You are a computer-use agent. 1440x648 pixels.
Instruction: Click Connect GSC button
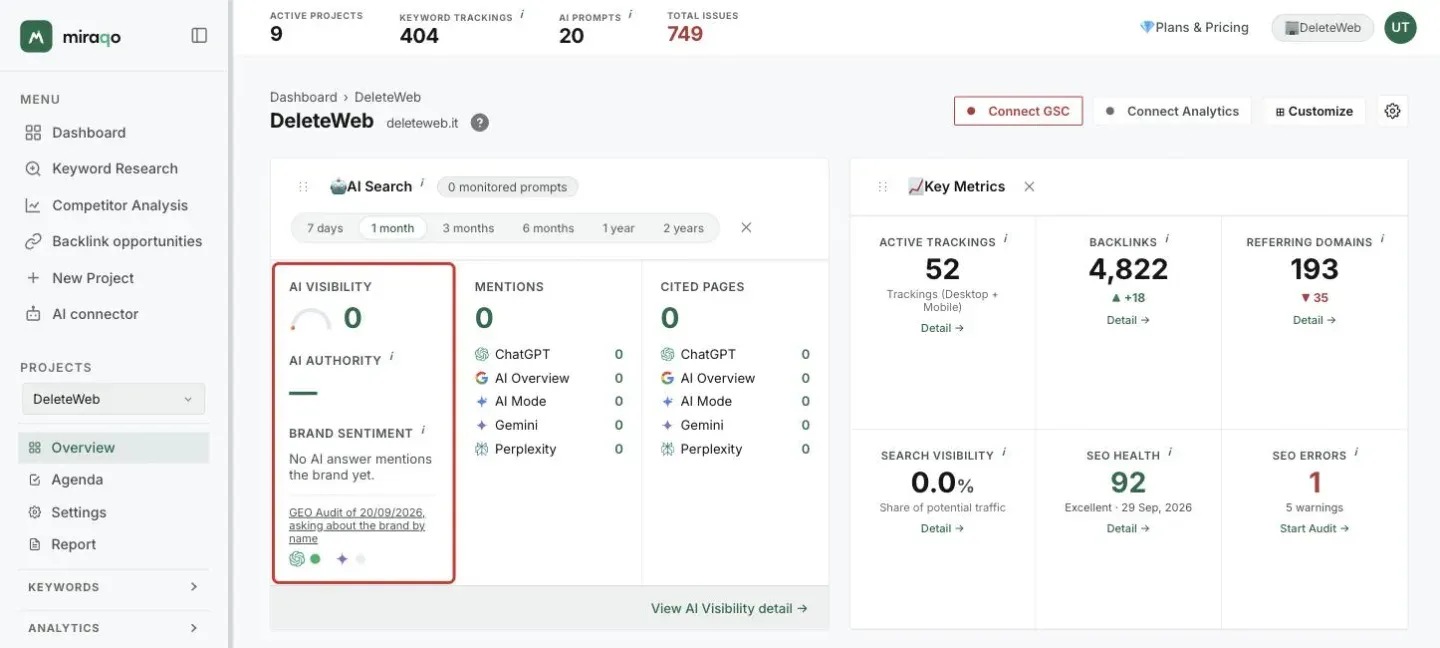[1018, 111]
